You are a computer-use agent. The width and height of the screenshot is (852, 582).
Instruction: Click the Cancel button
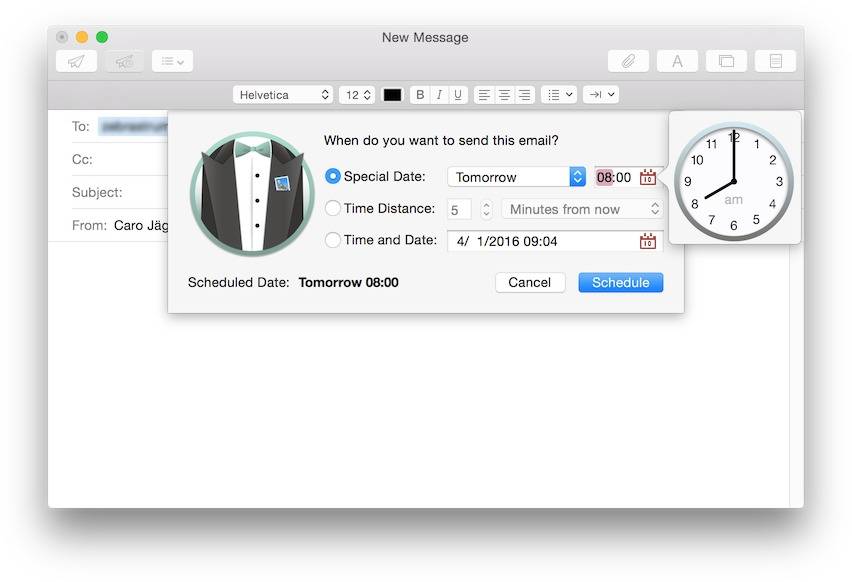pyautogui.click(x=530, y=283)
